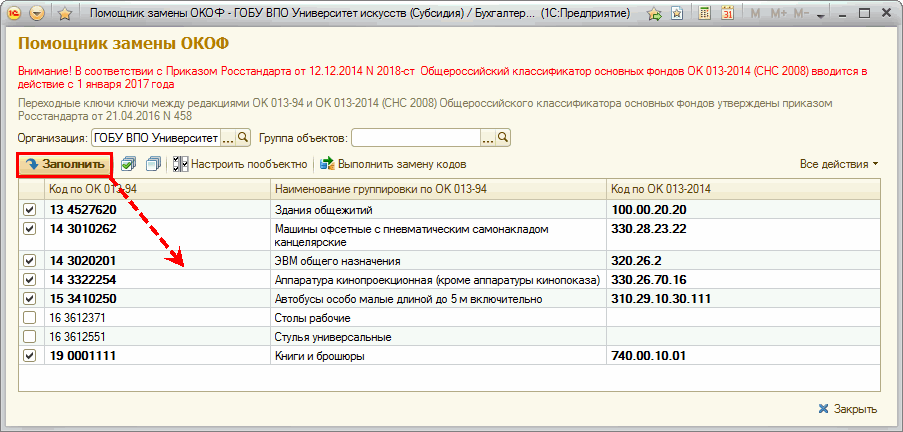
Task: Tick checkbox for 16 3612551 Стулья универсальные
Action: pyautogui.click(x=29, y=336)
